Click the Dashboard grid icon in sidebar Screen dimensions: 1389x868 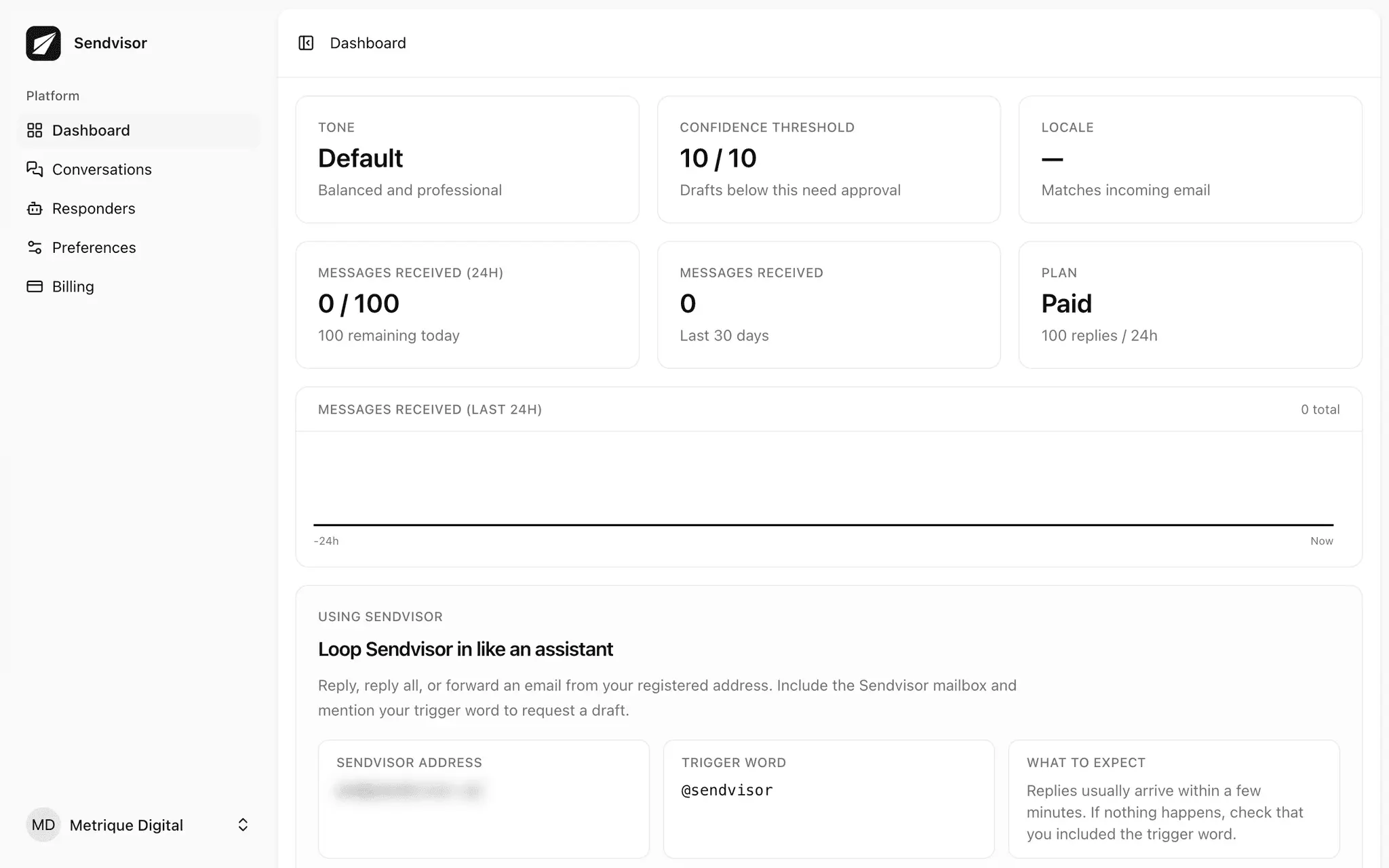[35, 130]
